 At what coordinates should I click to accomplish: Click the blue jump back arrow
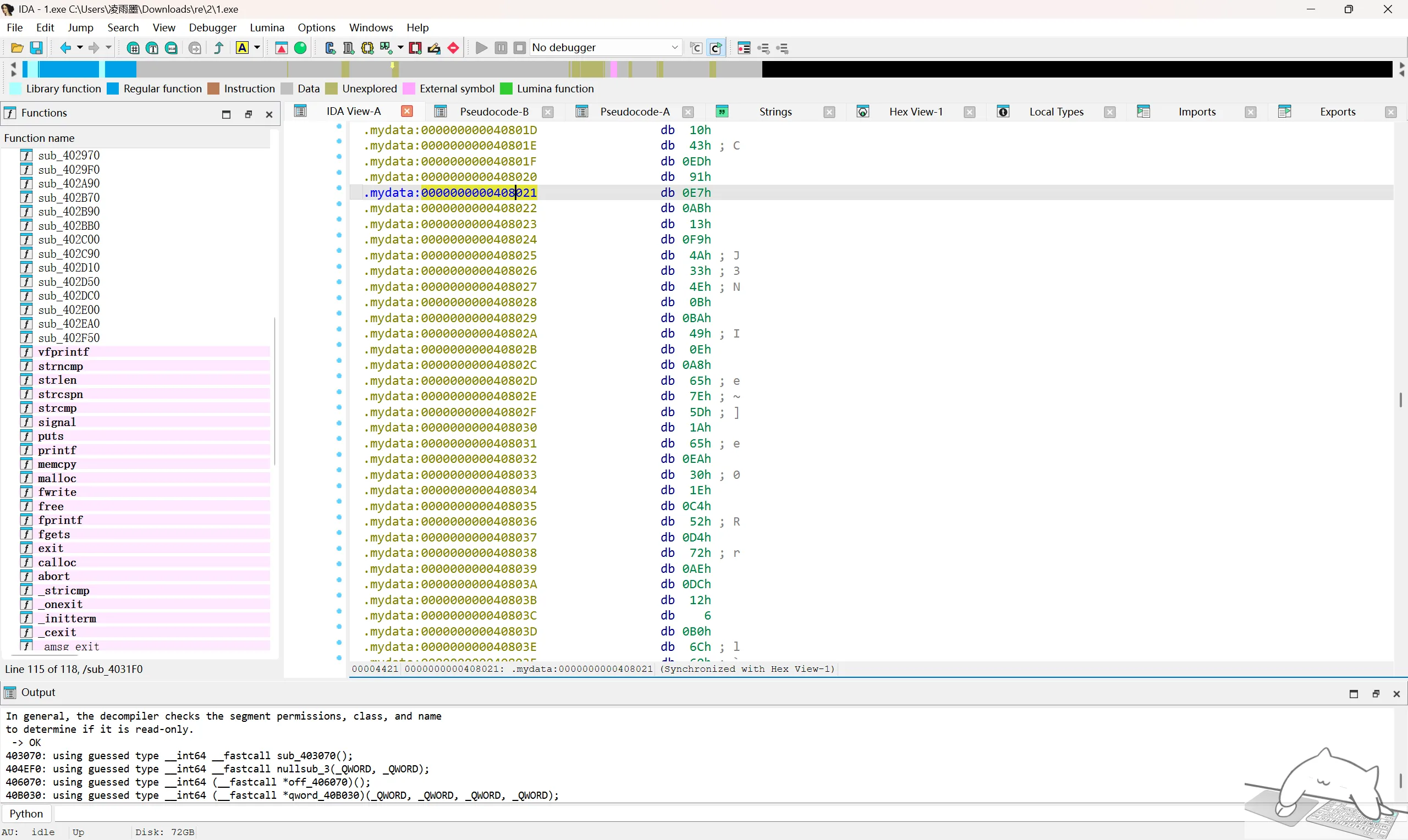[x=65, y=48]
